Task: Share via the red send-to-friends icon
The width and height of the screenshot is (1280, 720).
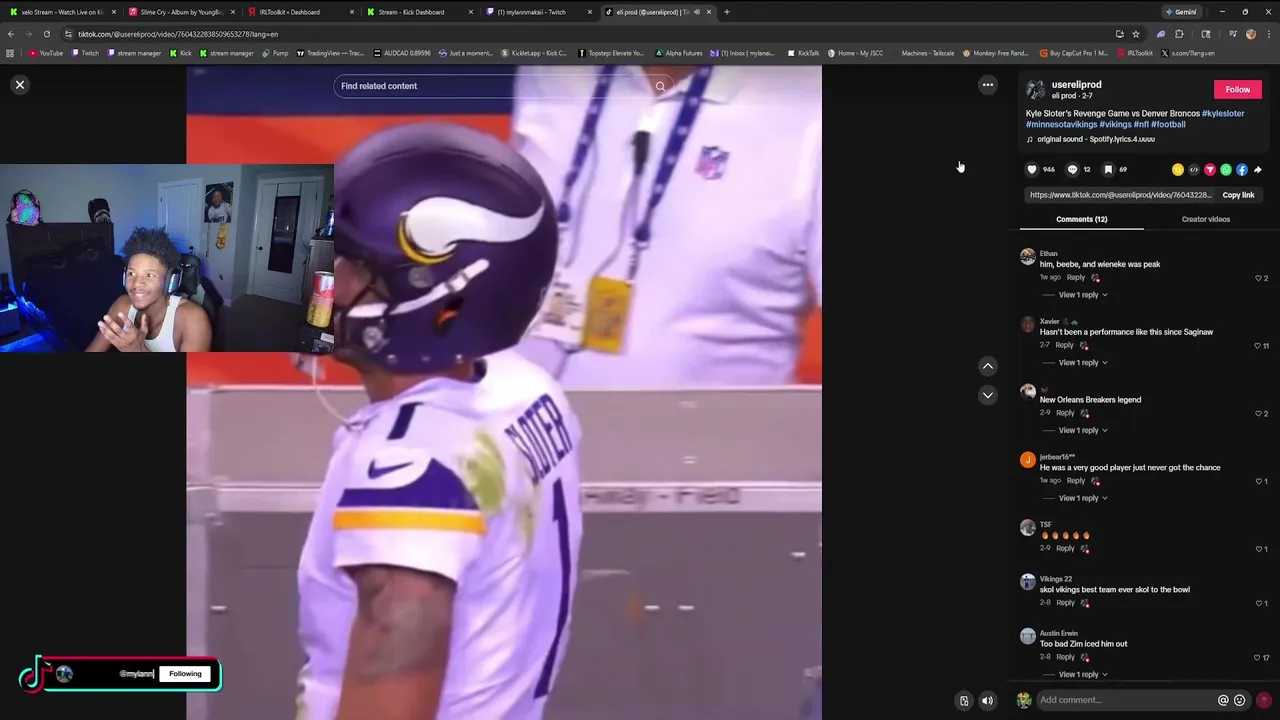Action: click(1210, 170)
